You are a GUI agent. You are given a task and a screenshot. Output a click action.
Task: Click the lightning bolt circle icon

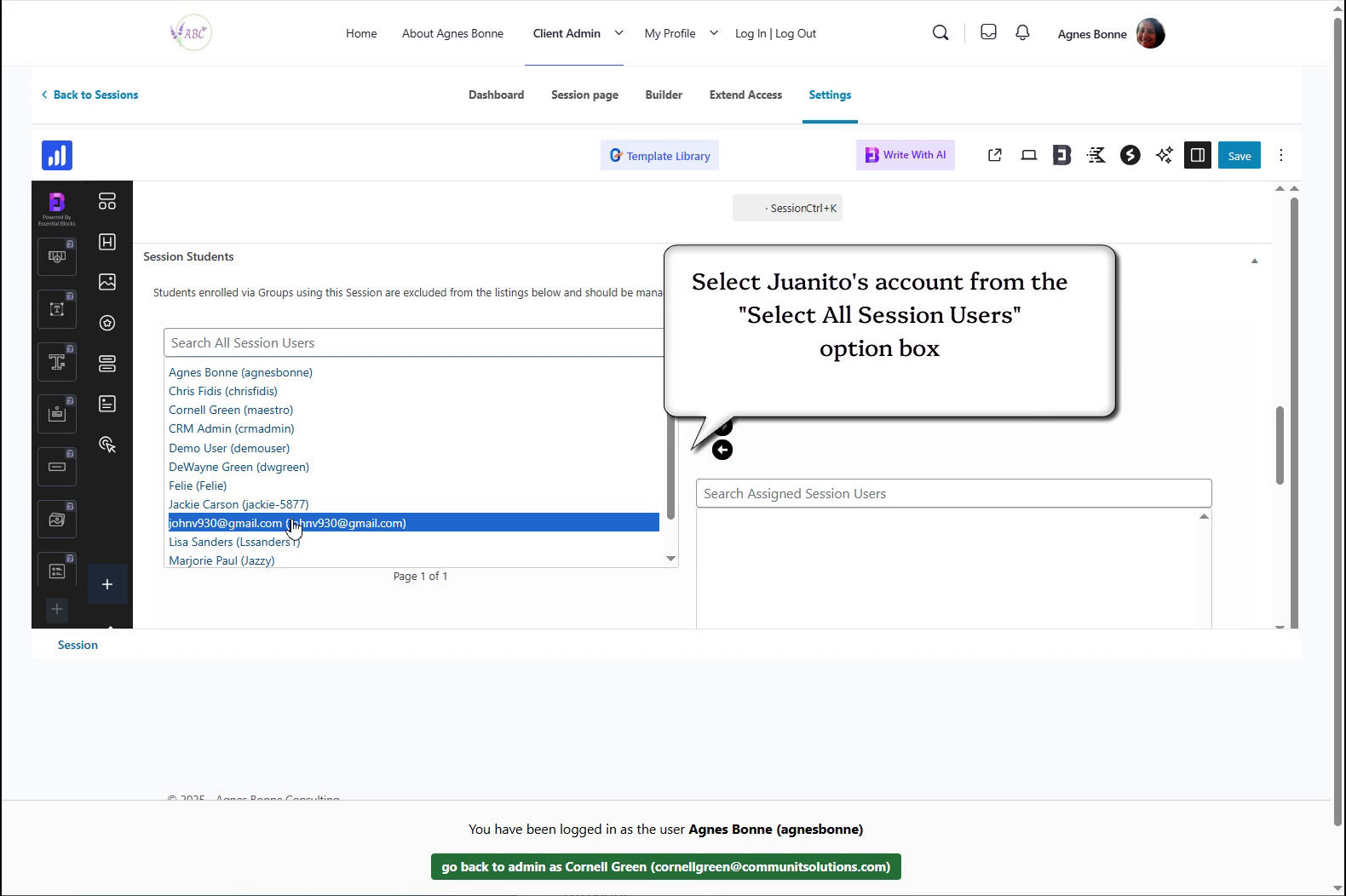(1130, 155)
